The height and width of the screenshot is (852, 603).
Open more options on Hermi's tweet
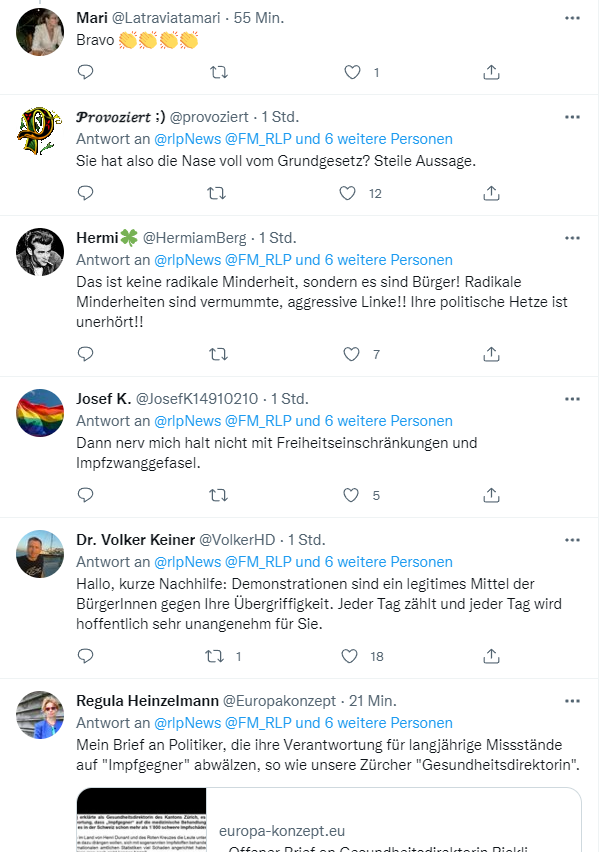pyautogui.click(x=572, y=238)
